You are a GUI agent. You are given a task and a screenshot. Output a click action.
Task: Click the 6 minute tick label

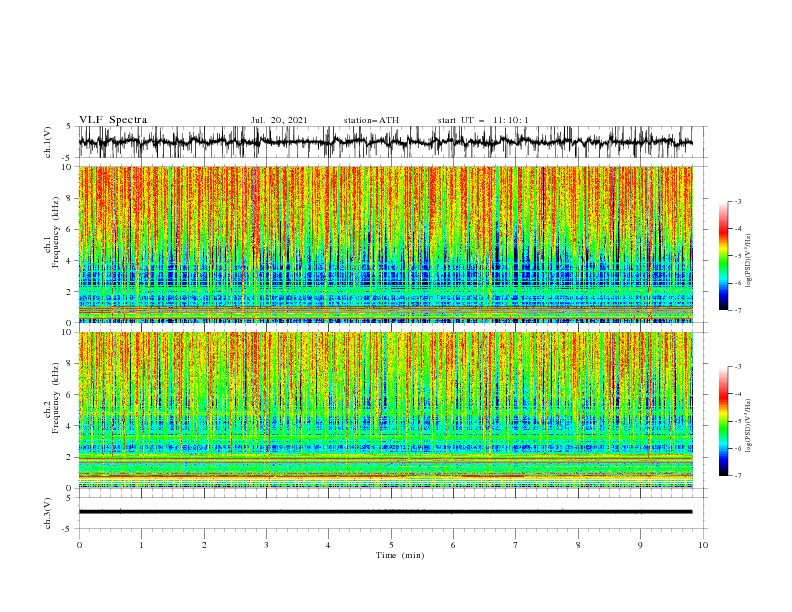pyautogui.click(x=453, y=545)
